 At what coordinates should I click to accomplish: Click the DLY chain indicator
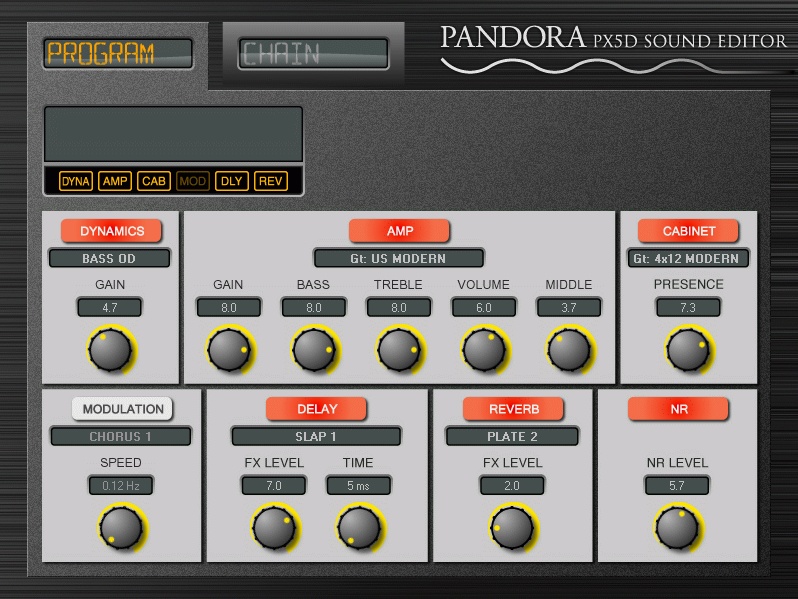(x=232, y=181)
